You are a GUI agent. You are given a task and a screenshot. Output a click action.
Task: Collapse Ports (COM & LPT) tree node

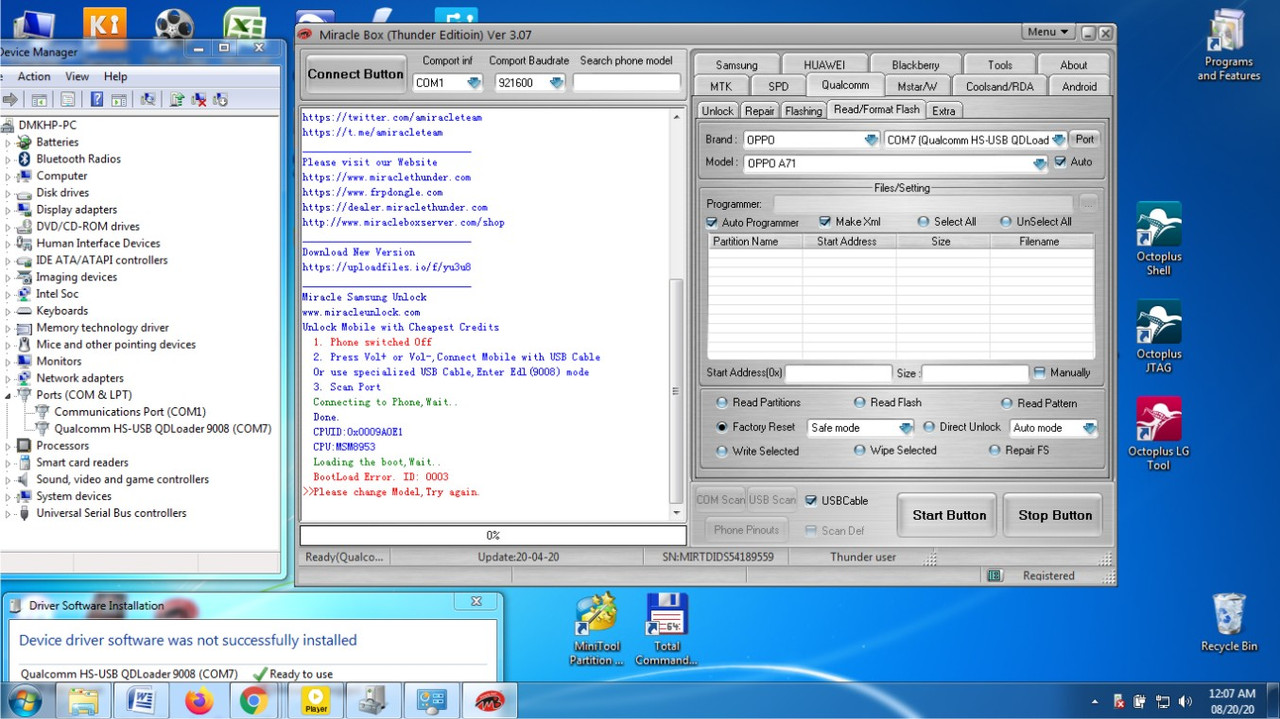pos(9,395)
